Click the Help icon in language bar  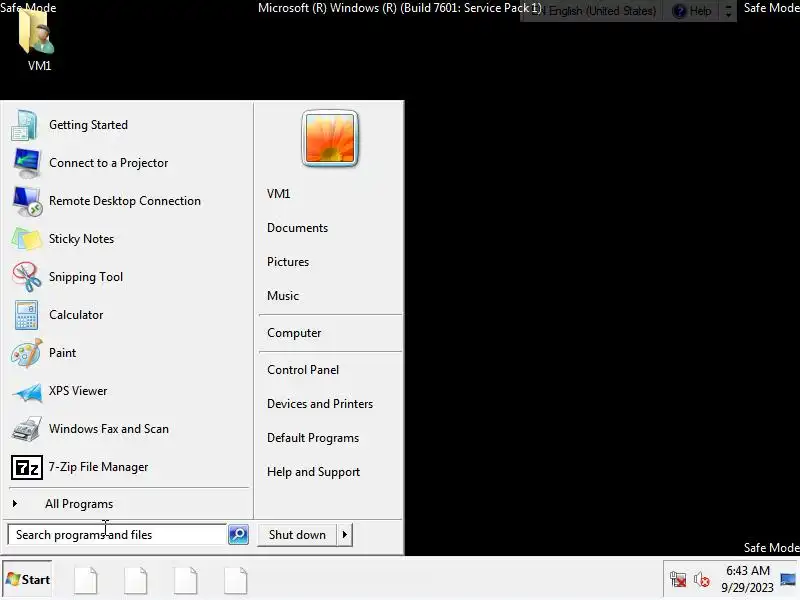[x=679, y=11]
